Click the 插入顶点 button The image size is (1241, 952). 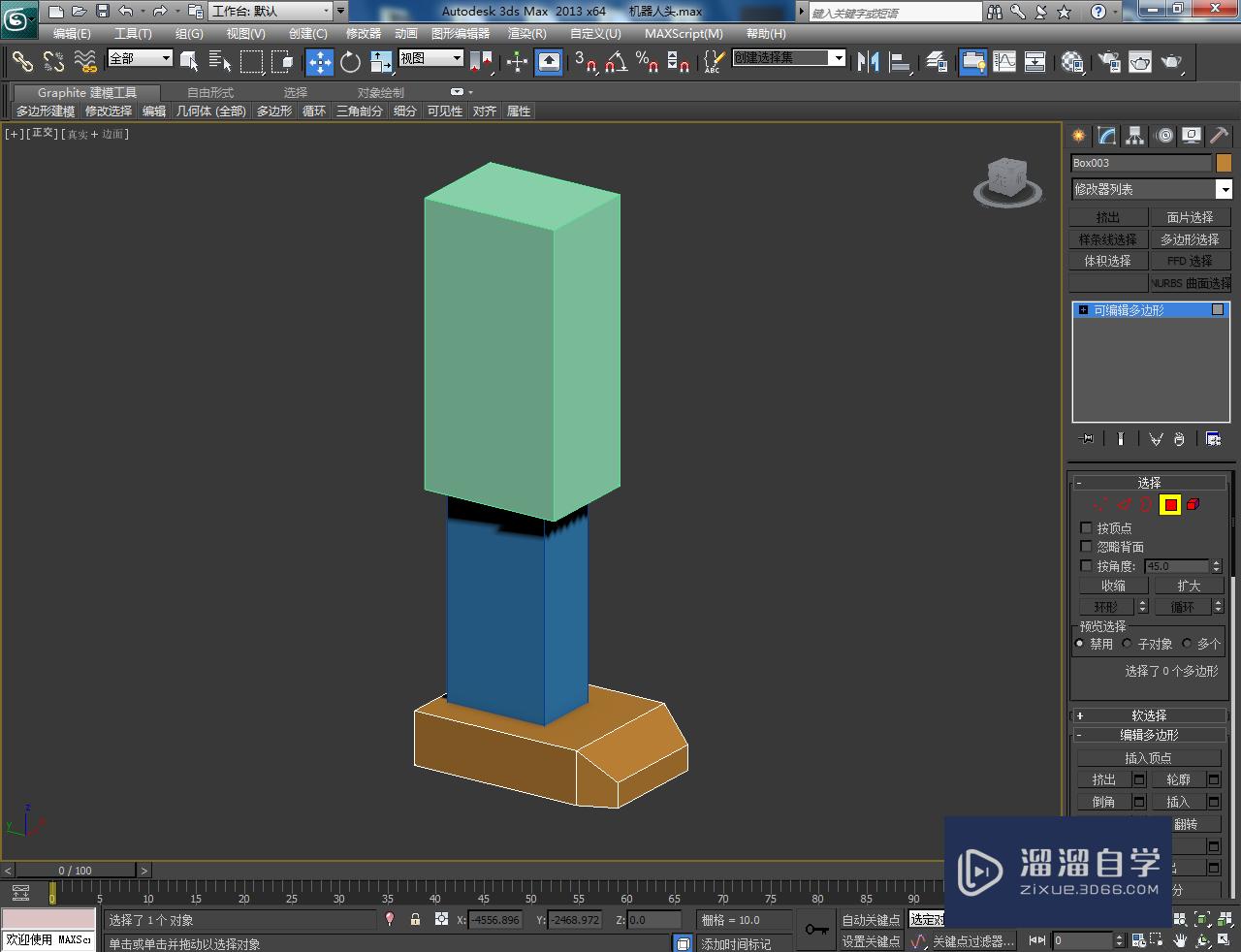(1148, 758)
